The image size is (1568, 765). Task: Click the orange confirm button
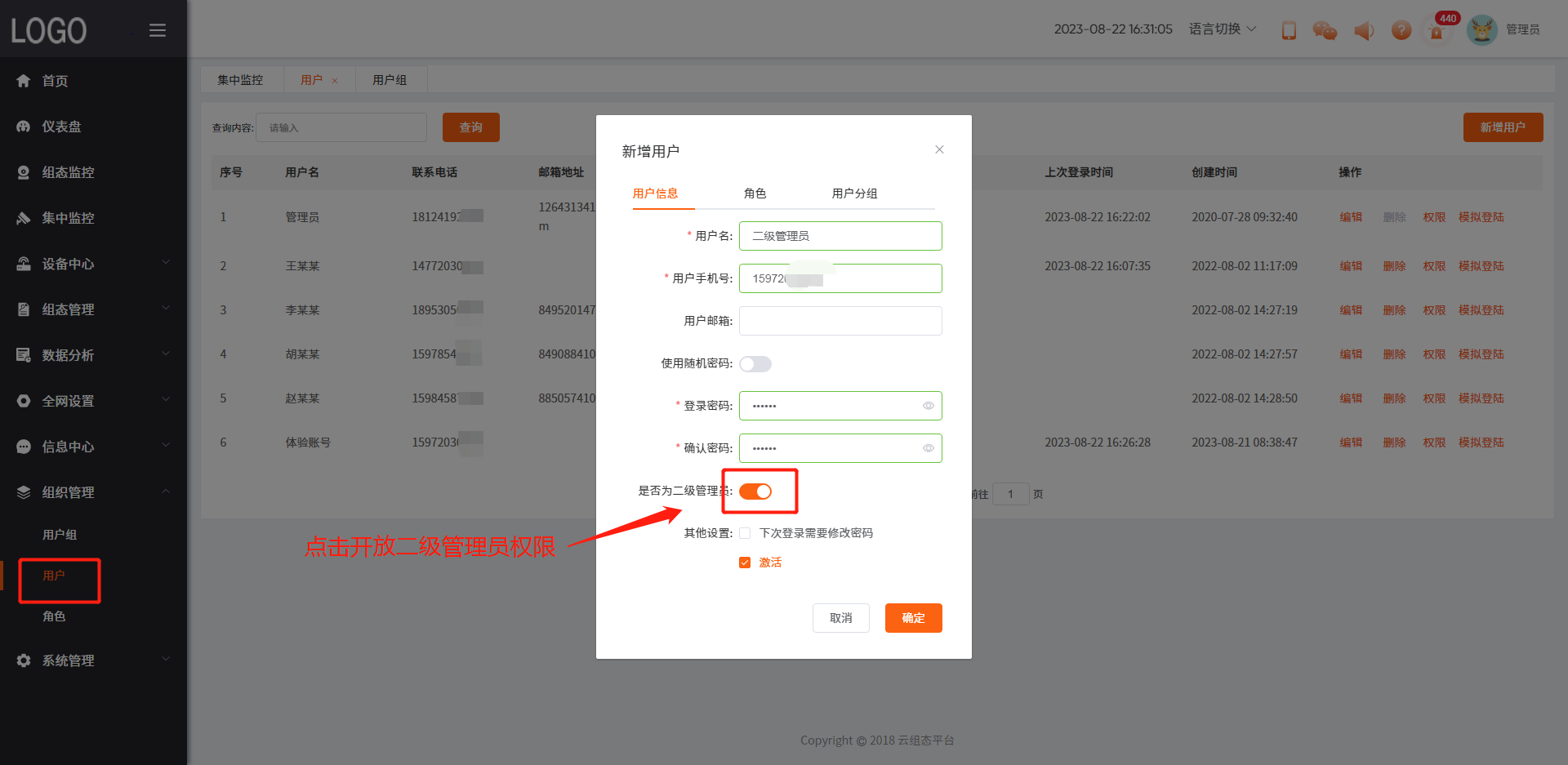(x=913, y=618)
